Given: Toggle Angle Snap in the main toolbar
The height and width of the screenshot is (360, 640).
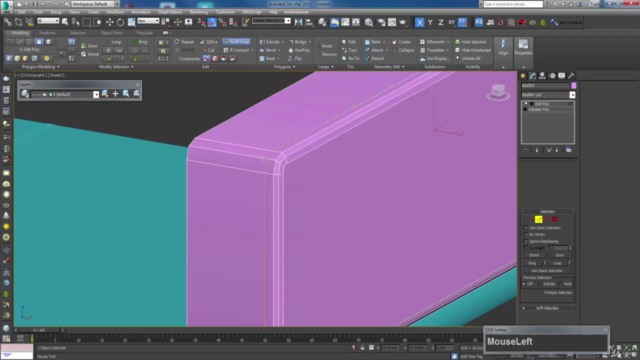Looking at the screenshot, I should pos(212,22).
